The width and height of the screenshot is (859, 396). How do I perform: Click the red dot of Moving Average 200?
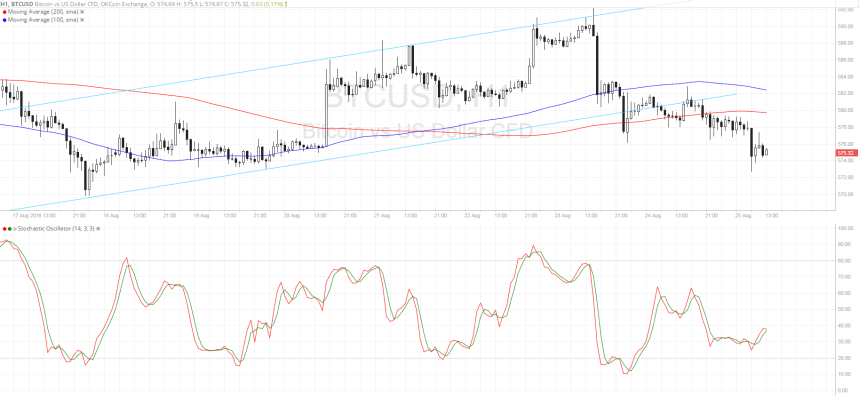(4, 12)
